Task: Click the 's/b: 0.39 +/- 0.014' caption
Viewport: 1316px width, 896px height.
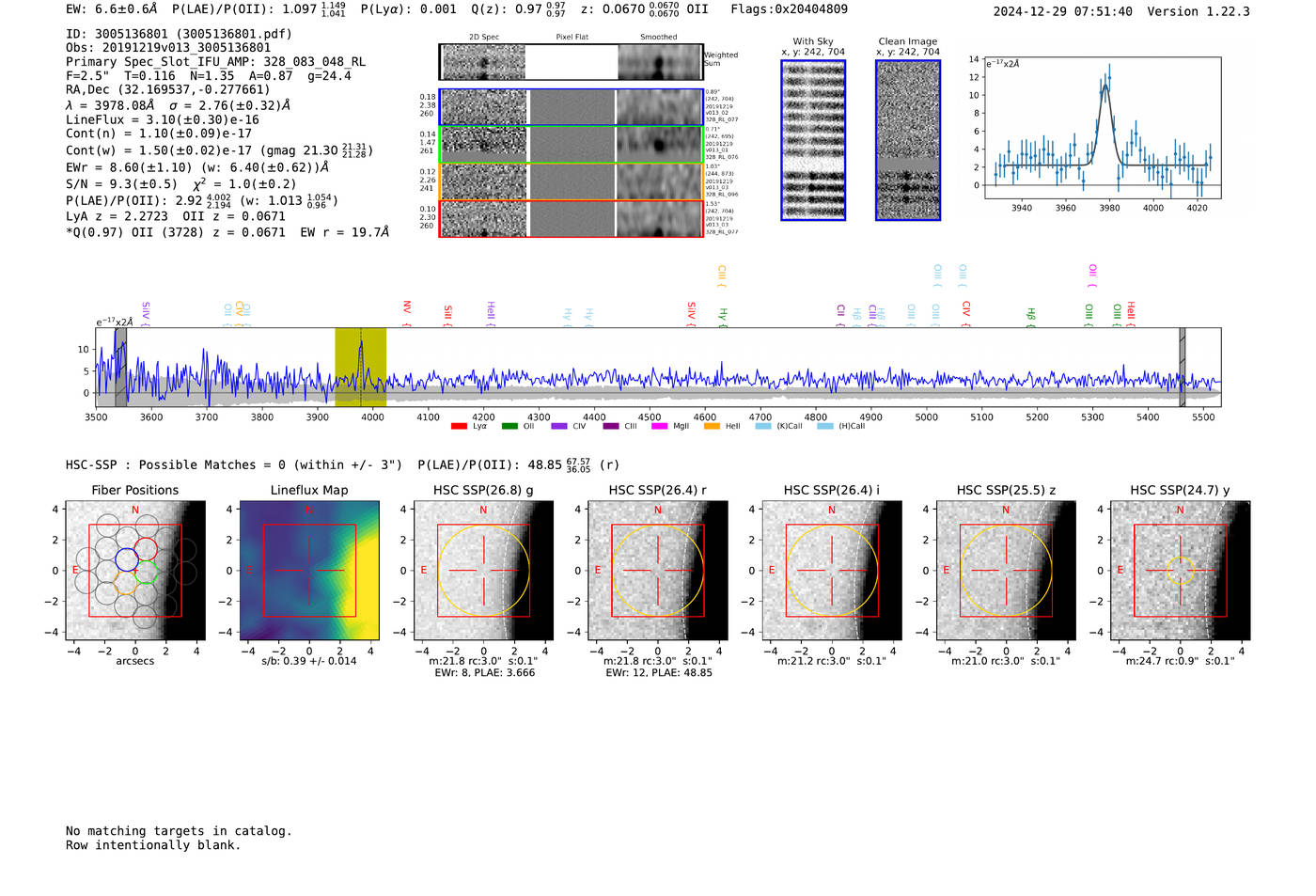Action: click(x=309, y=661)
